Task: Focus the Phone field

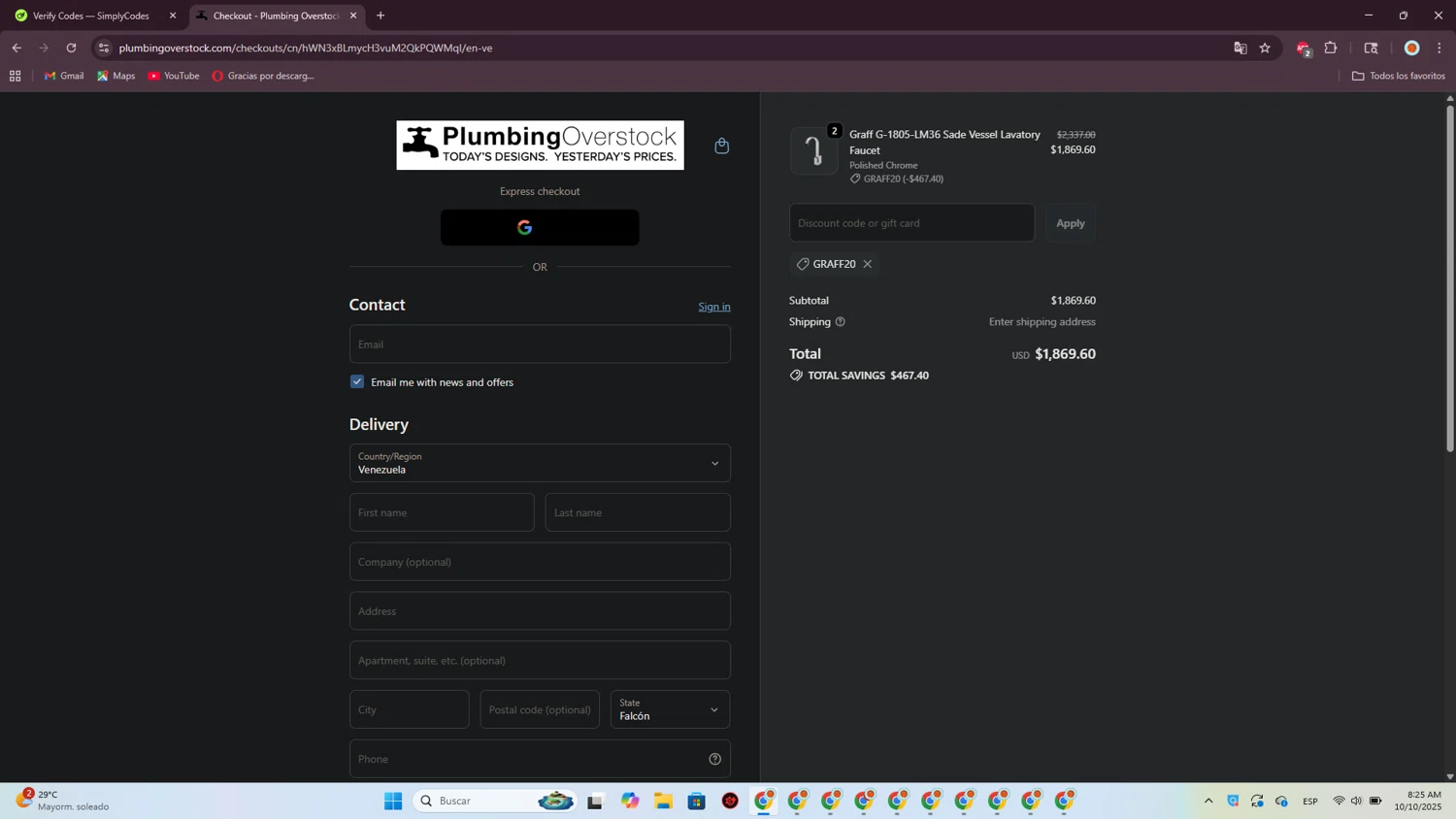Action: 540,759
